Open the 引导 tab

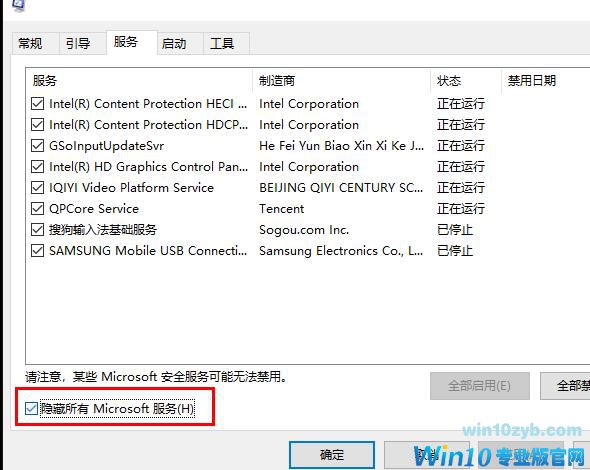[x=78, y=43]
